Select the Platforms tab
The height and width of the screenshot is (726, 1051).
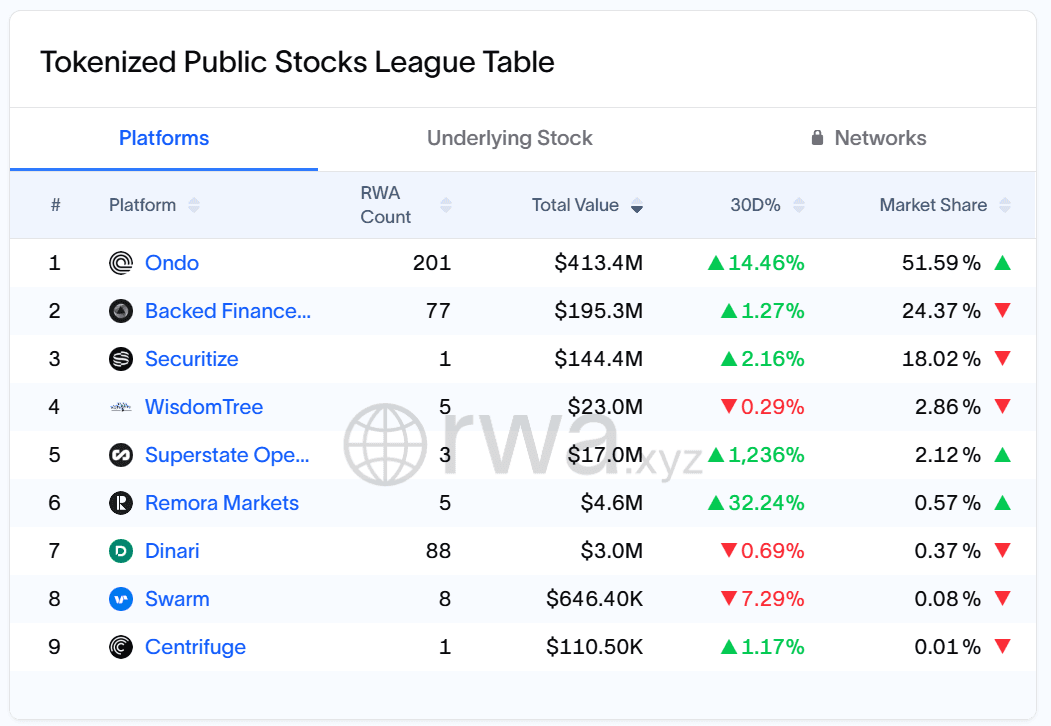(x=164, y=138)
